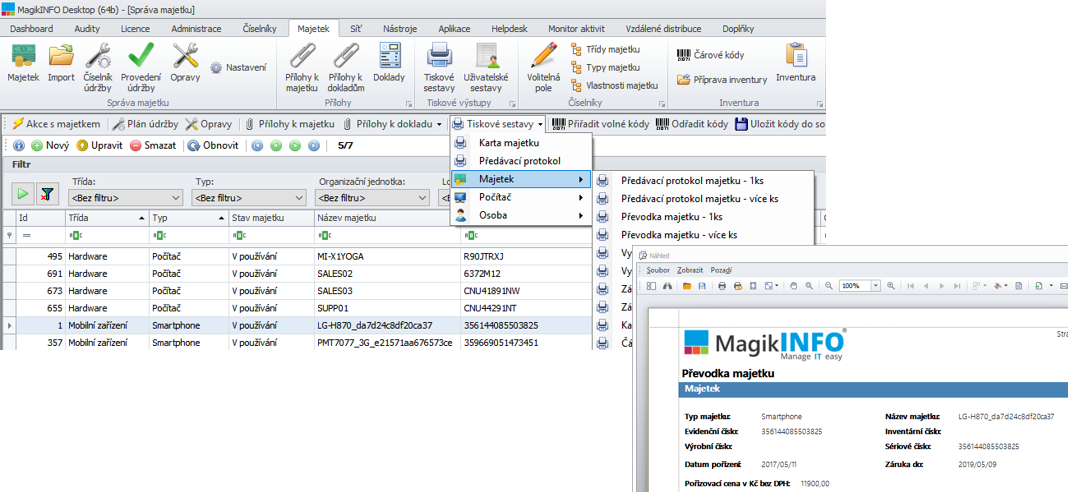Open Číselník údržby in the ribbon

(99, 67)
